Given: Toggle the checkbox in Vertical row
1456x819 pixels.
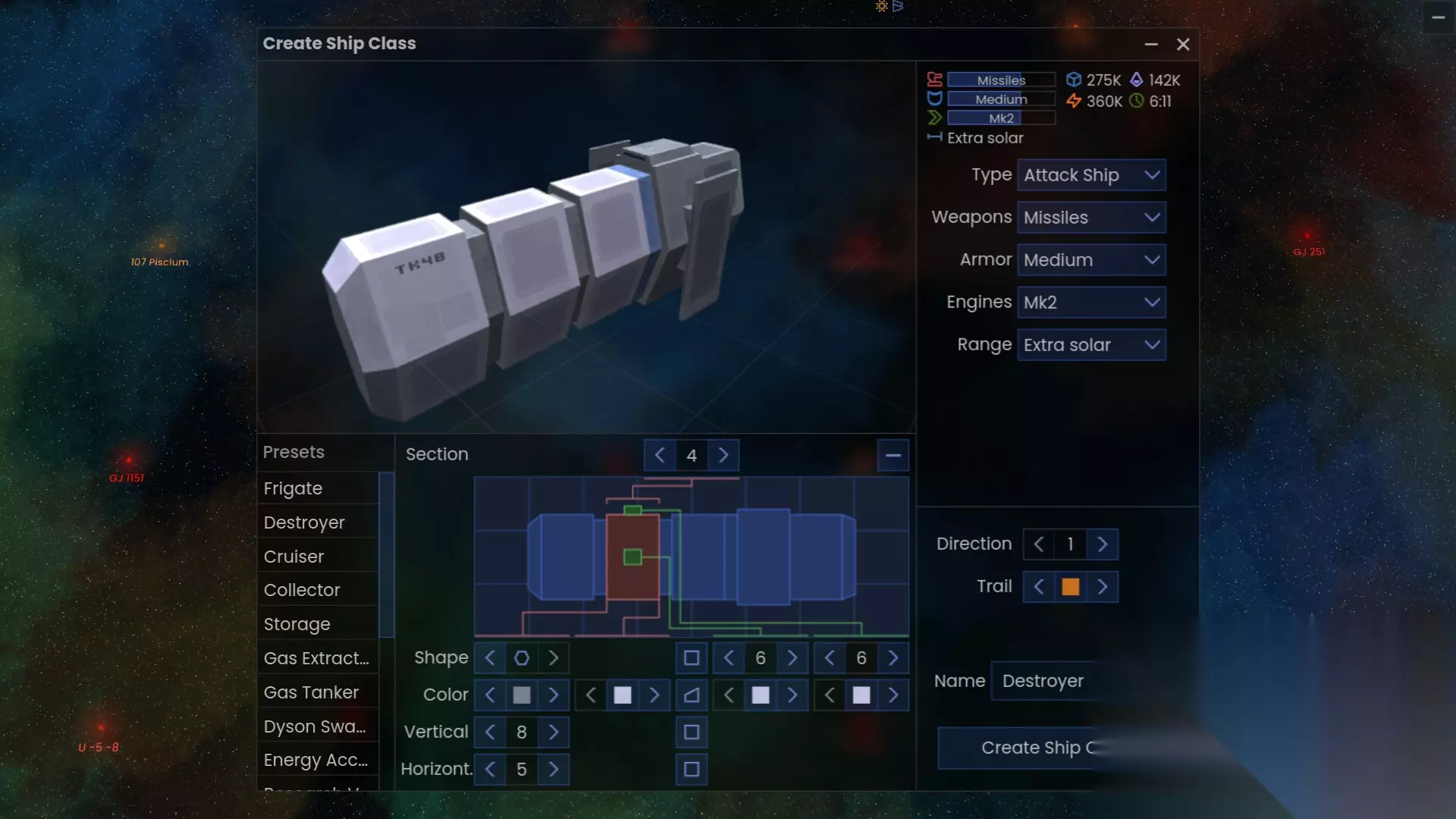Looking at the screenshot, I should 692,732.
